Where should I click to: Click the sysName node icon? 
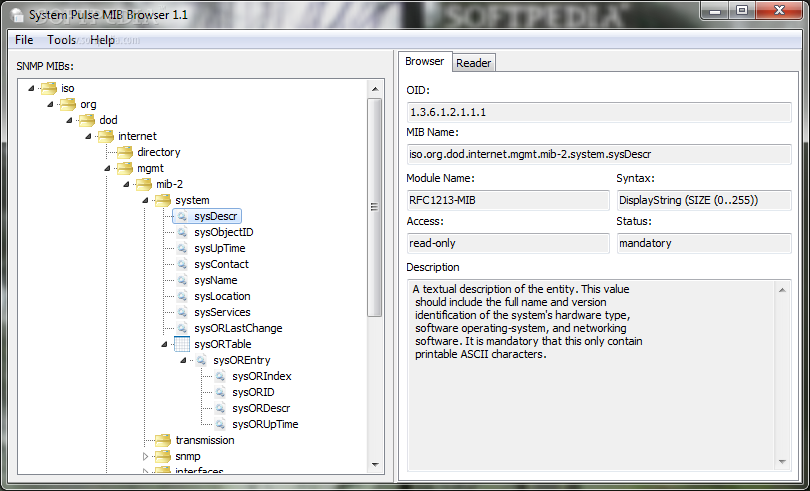(x=182, y=281)
